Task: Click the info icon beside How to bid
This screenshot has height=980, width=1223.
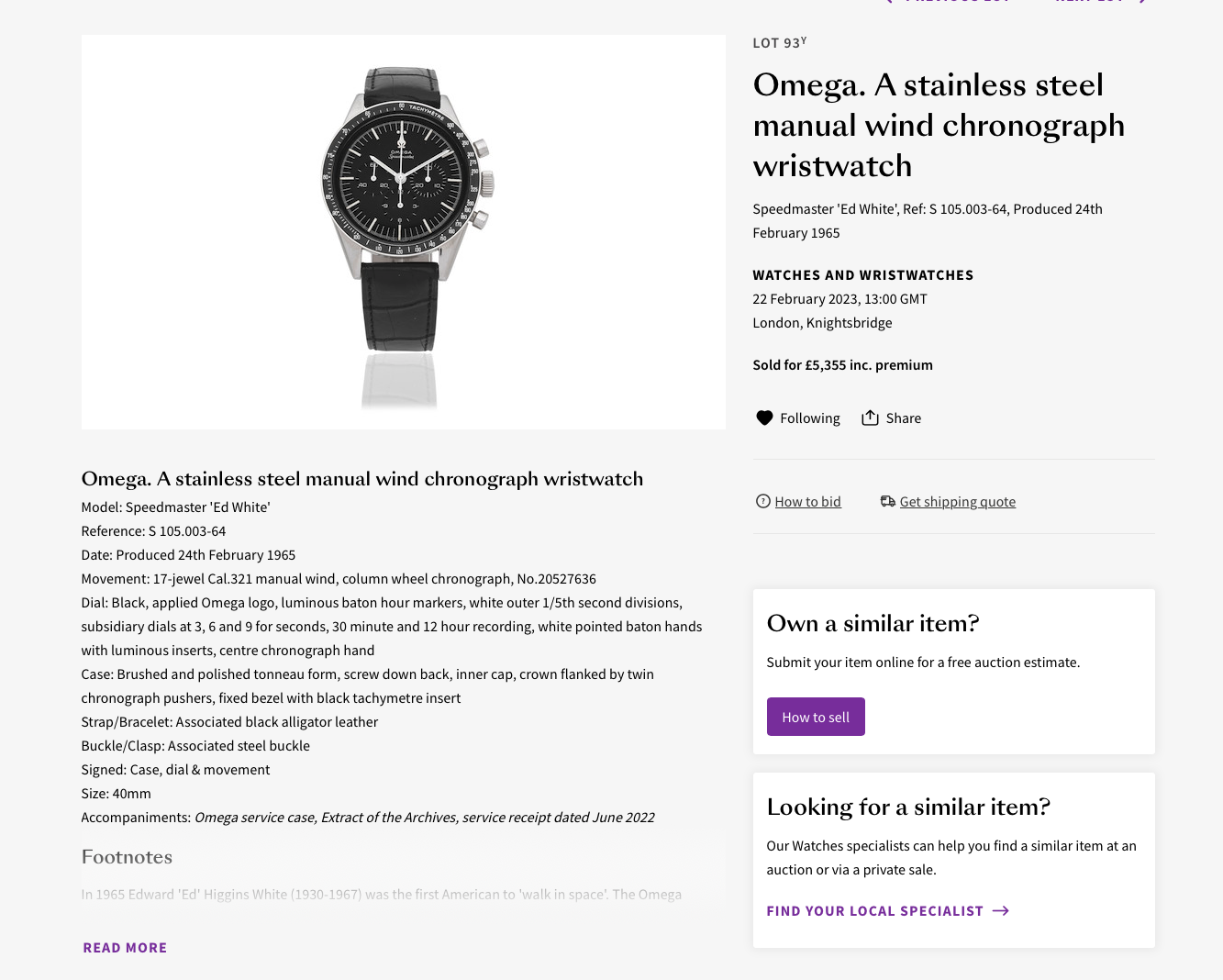Action: pos(762,501)
